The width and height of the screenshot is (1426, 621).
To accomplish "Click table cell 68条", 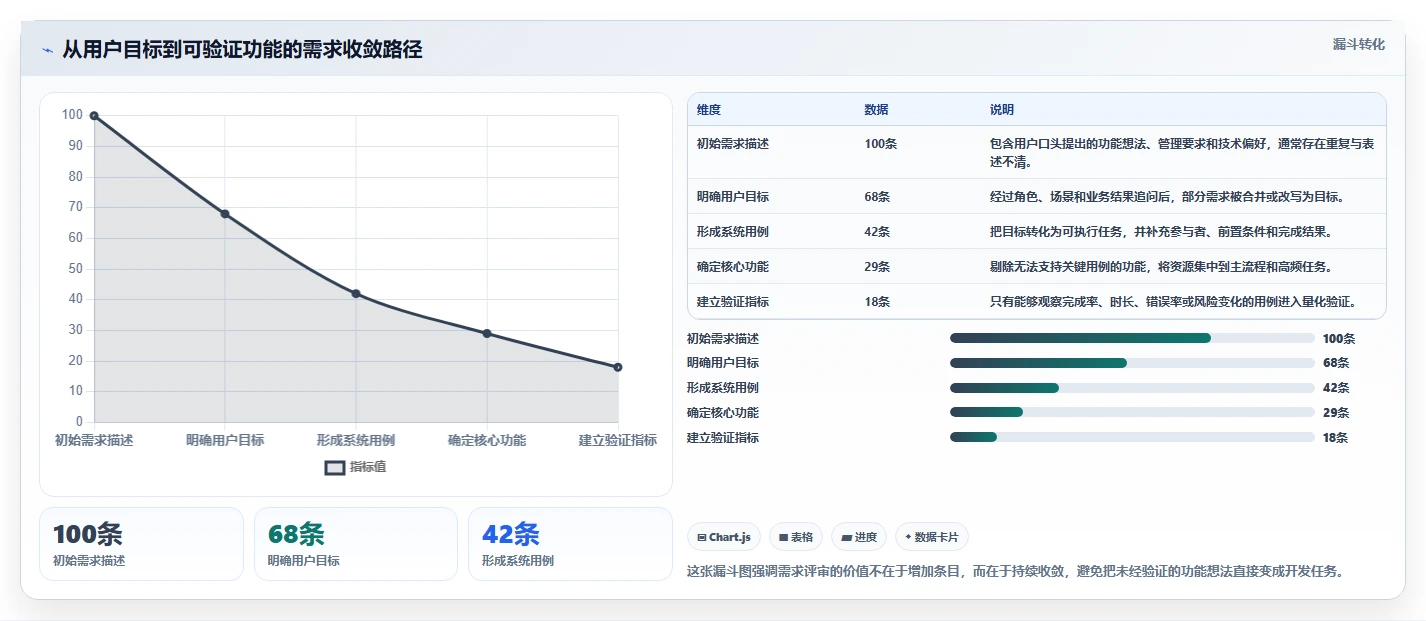I will click(877, 197).
